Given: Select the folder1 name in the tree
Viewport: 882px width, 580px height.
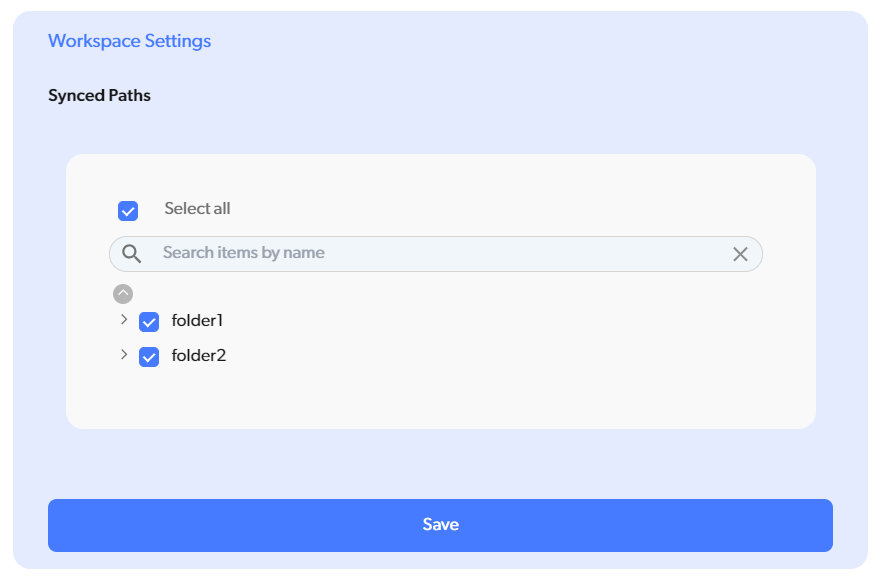Looking at the screenshot, I should [x=197, y=321].
